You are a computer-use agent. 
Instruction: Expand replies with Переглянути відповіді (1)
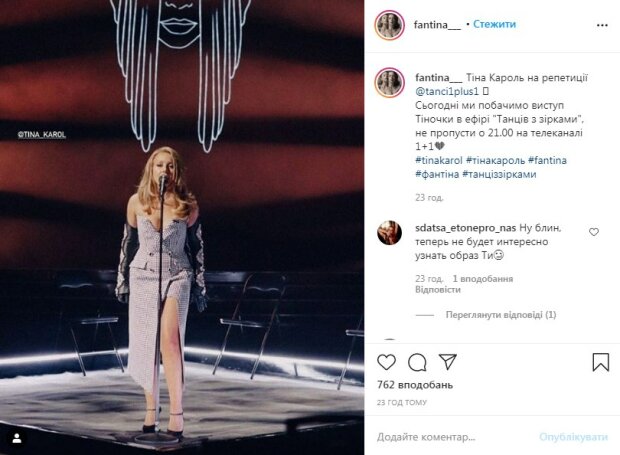point(501,315)
